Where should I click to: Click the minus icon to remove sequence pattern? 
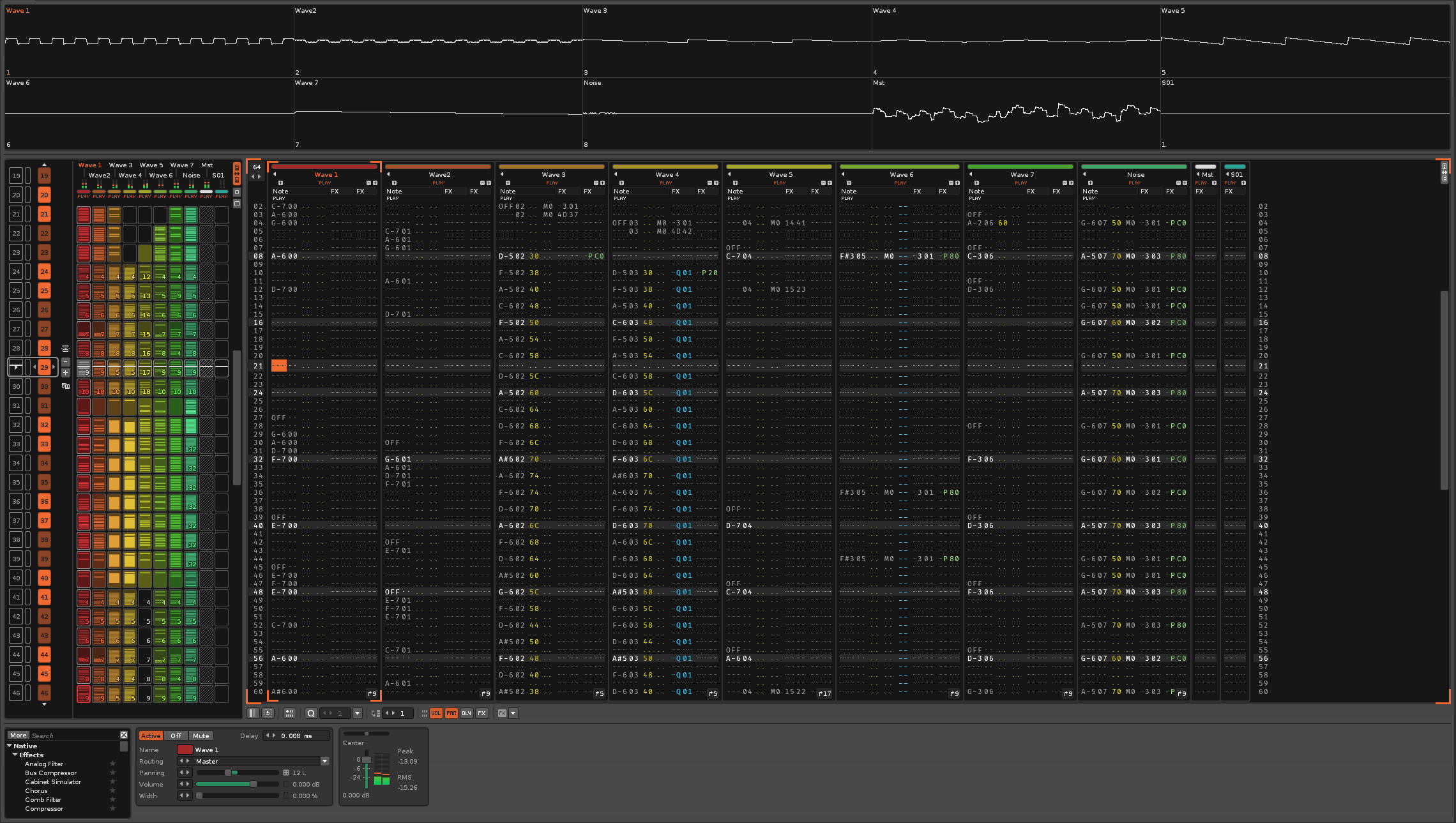65,362
